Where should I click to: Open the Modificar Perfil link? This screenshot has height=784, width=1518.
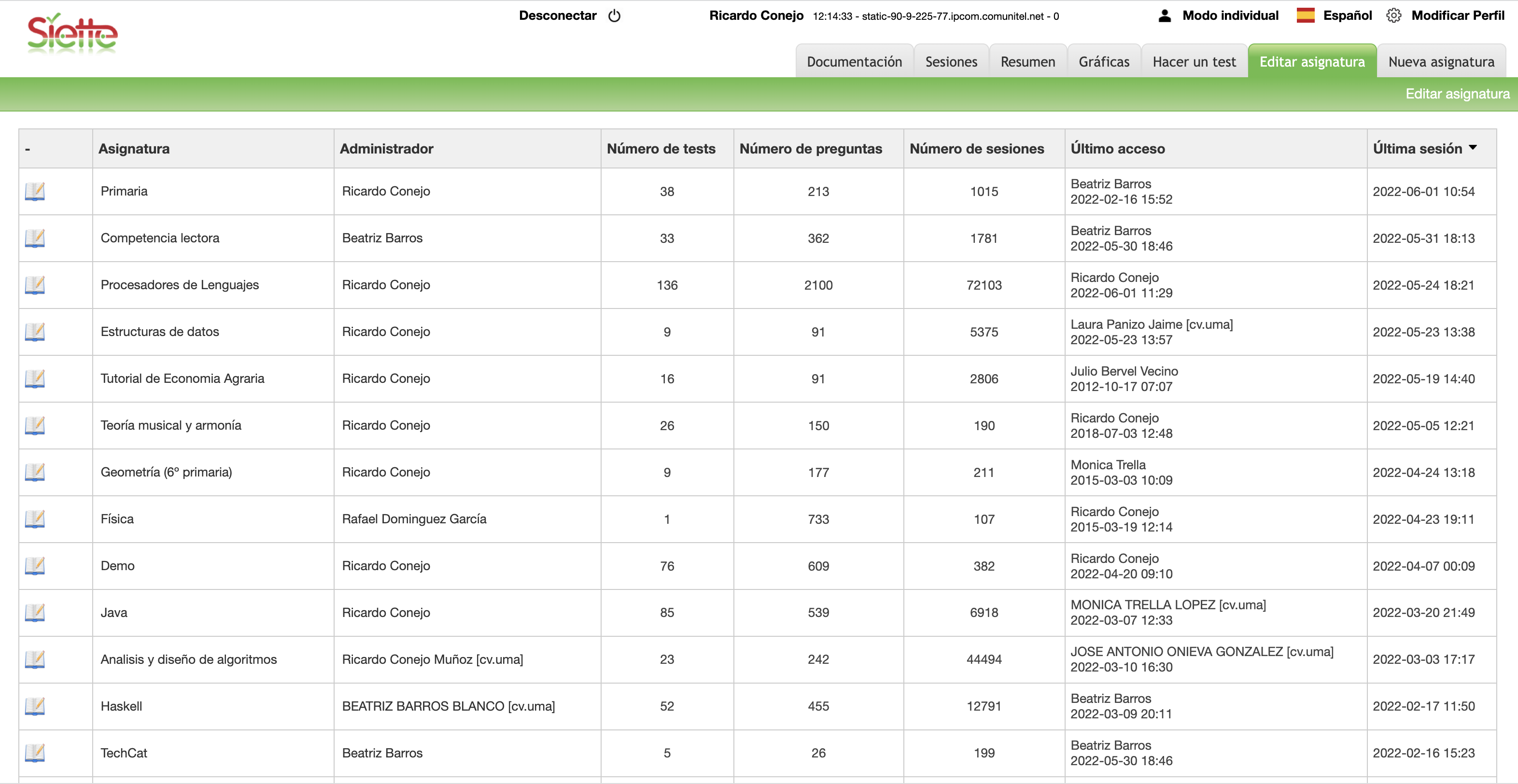[x=1457, y=16]
